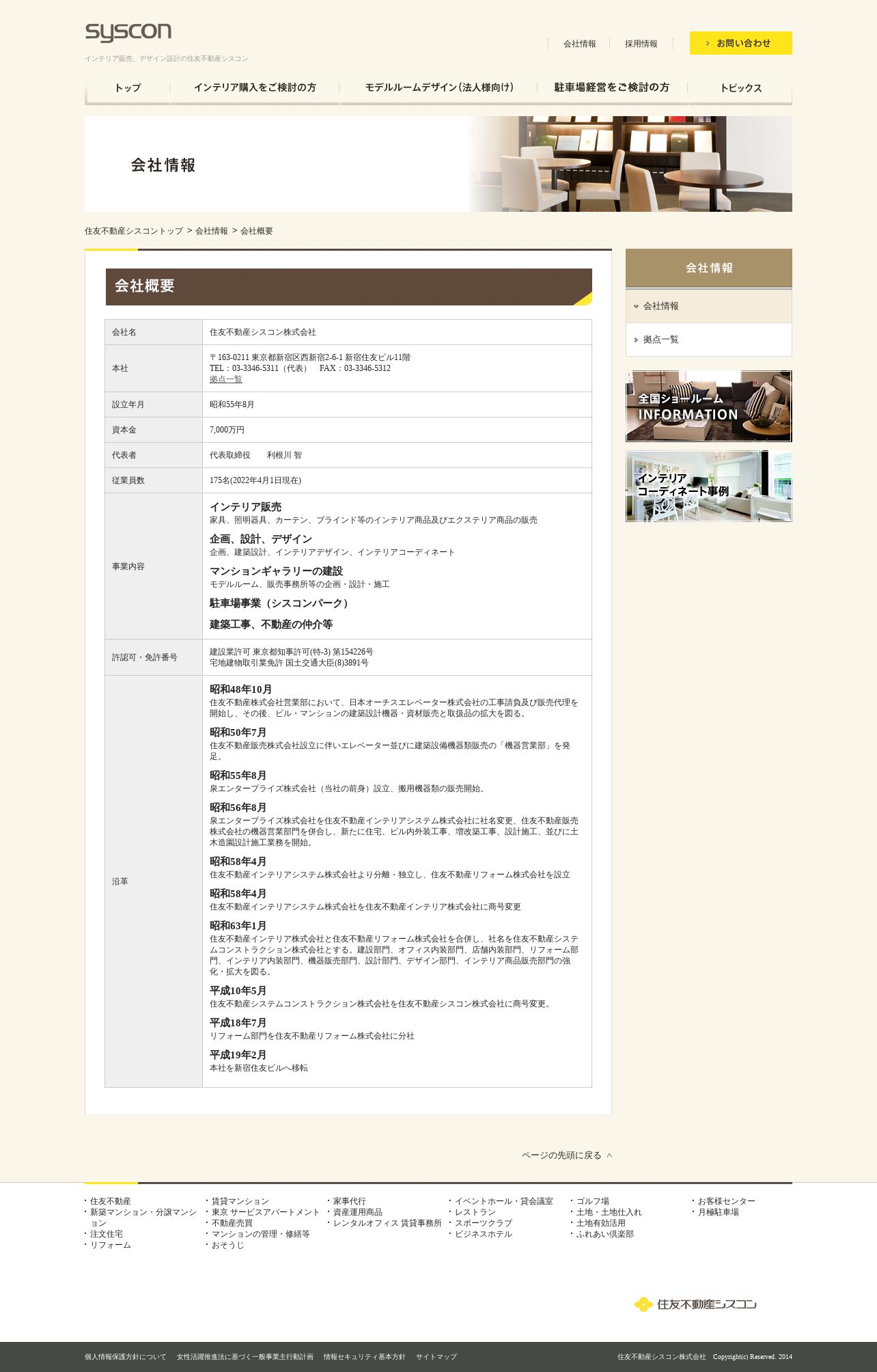The width and height of the screenshot is (877, 1372).
Task: Open 賃貸マンション footer link
Action: point(240,1201)
